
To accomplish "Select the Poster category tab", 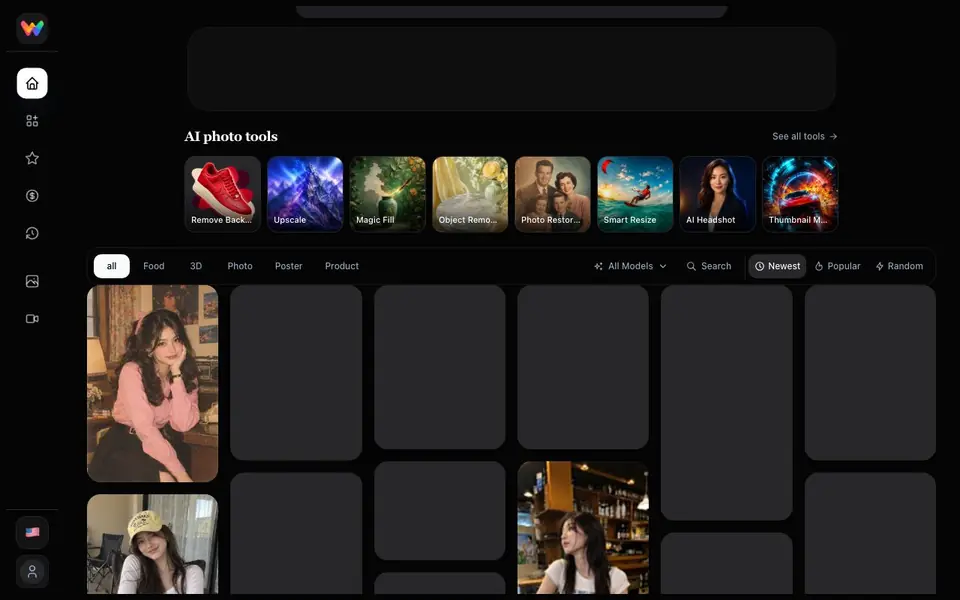I will (x=288, y=266).
